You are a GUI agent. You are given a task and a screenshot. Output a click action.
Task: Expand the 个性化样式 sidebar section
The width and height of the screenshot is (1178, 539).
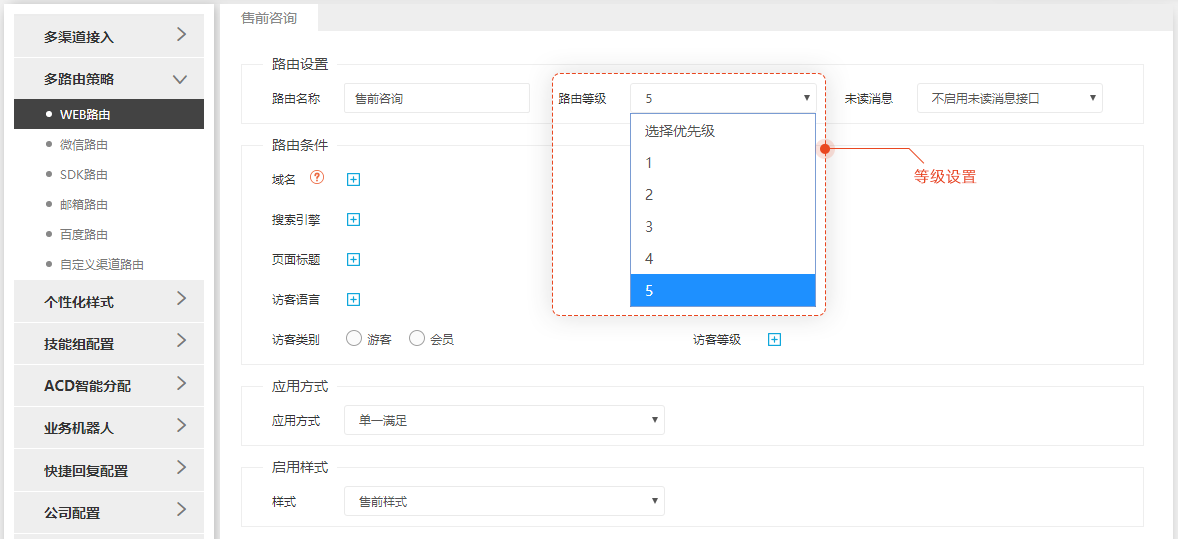109,301
